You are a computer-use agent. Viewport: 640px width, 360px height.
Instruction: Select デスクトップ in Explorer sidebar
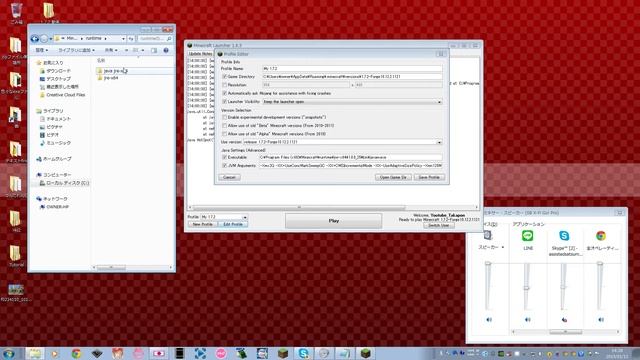pyautogui.click(x=55, y=79)
